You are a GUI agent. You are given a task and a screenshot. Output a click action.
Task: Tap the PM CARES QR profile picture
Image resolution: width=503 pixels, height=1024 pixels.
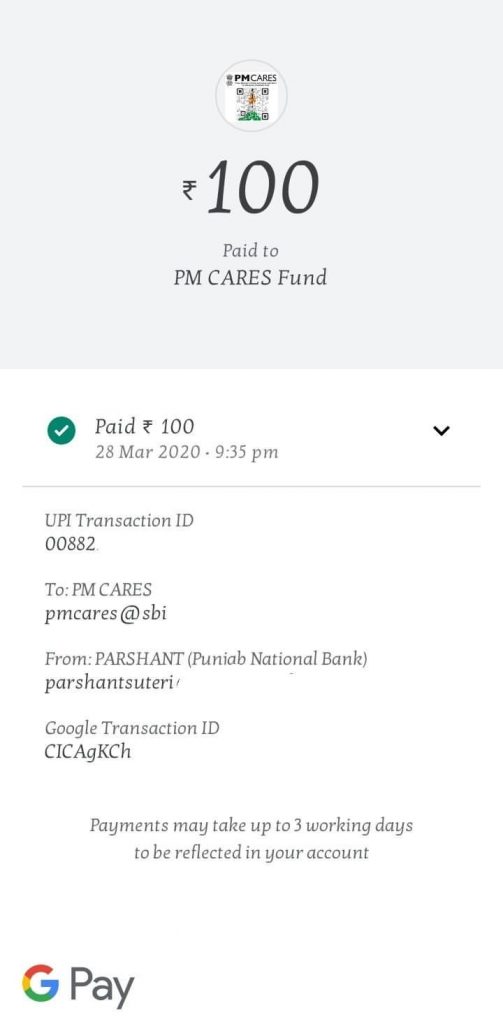pos(251,96)
